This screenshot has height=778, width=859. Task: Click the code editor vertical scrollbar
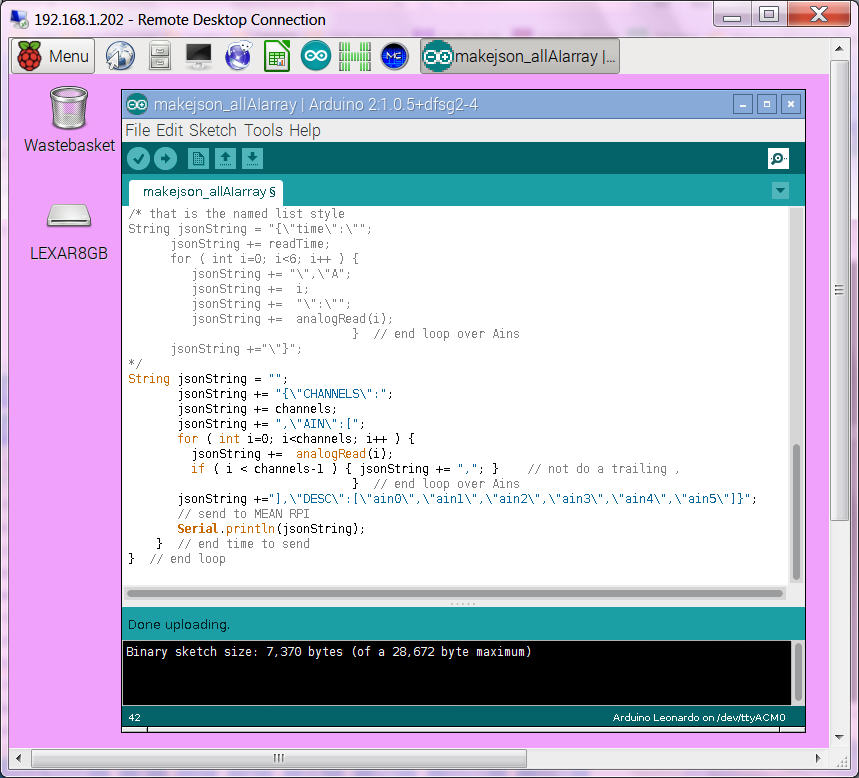[x=796, y=510]
